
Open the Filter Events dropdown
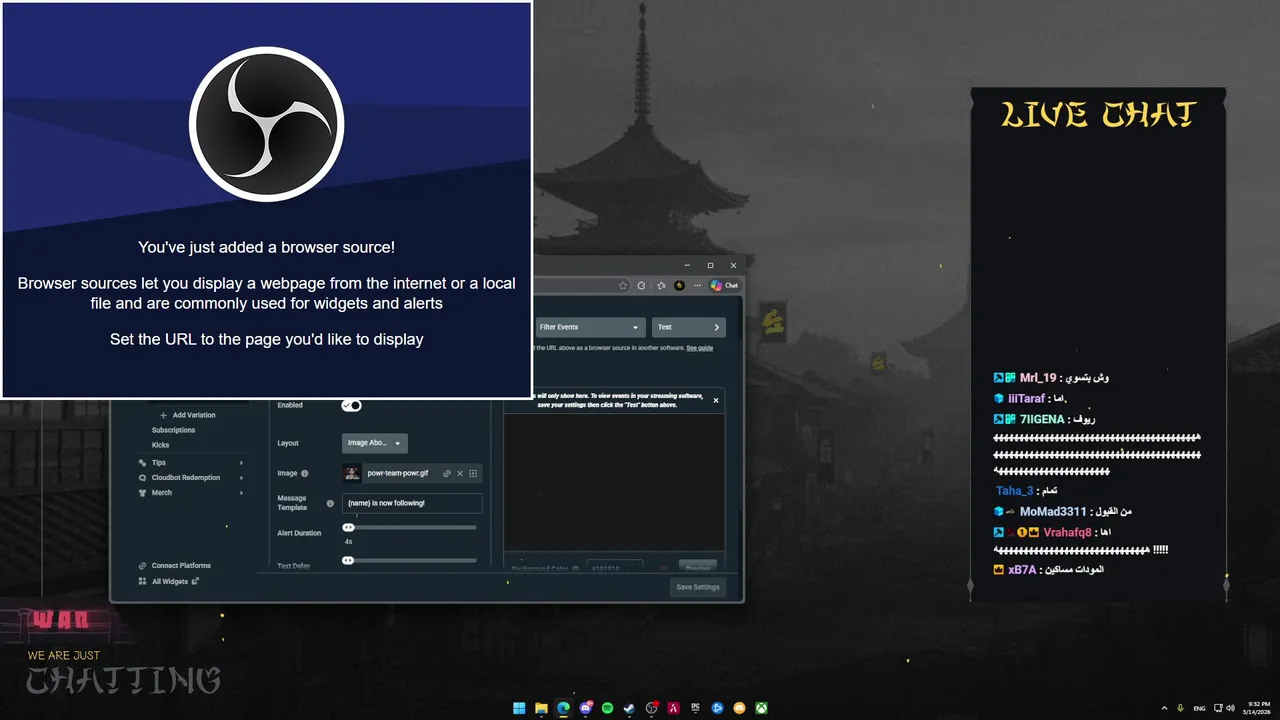pyautogui.click(x=590, y=327)
